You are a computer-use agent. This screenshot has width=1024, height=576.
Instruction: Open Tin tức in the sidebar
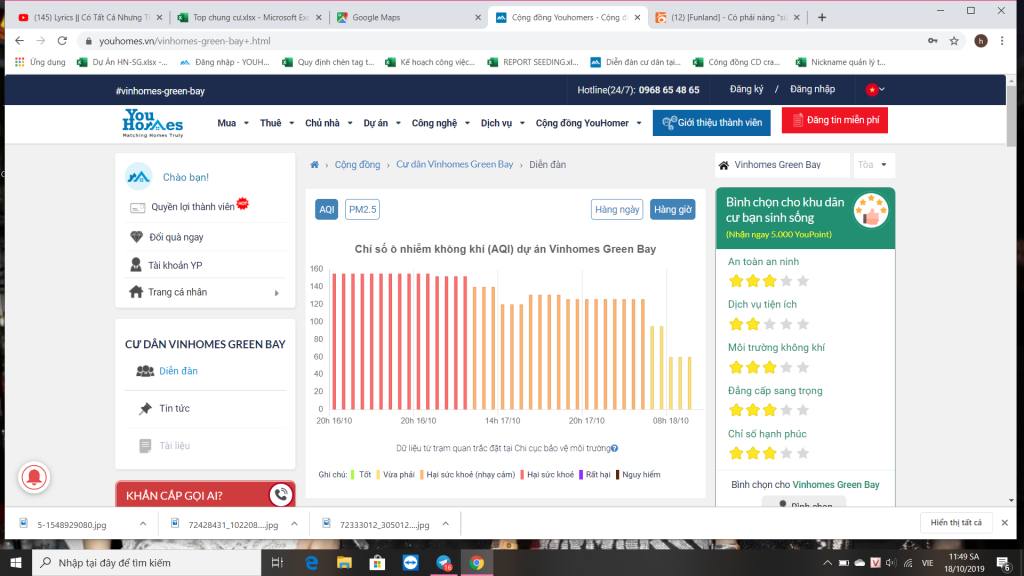pos(174,408)
